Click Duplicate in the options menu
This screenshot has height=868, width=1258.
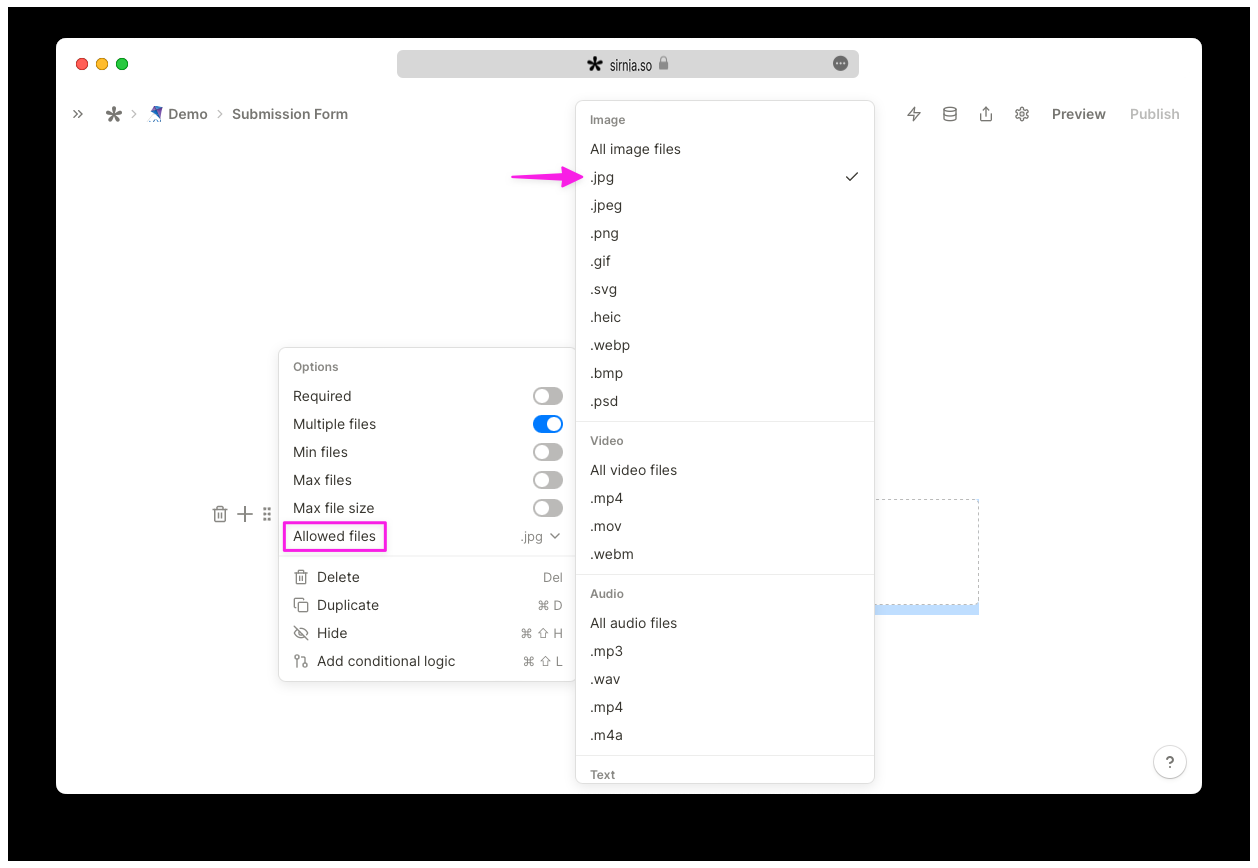tap(428, 605)
